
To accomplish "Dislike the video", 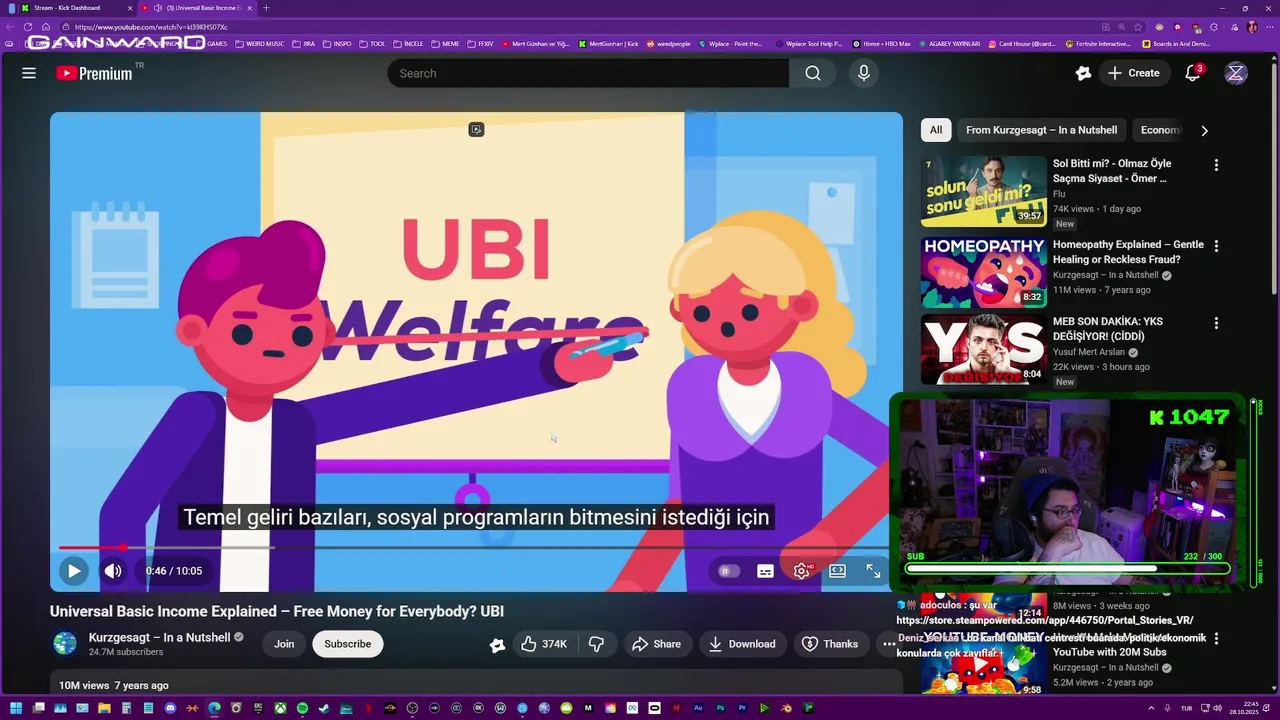I will [597, 644].
